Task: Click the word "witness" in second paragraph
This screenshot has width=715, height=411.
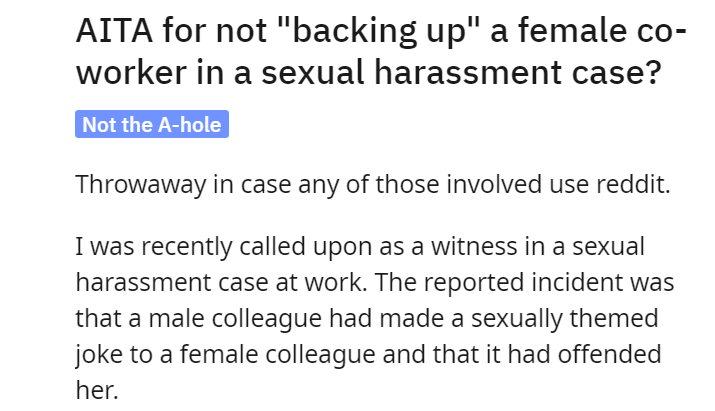Action: point(473,247)
